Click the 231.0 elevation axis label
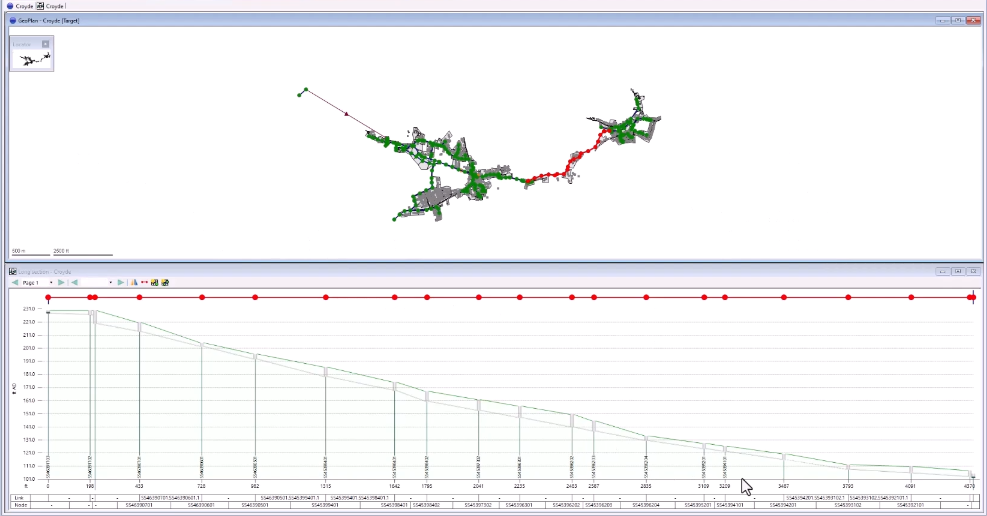Viewport: 987px width, 516px height. coord(29,309)
